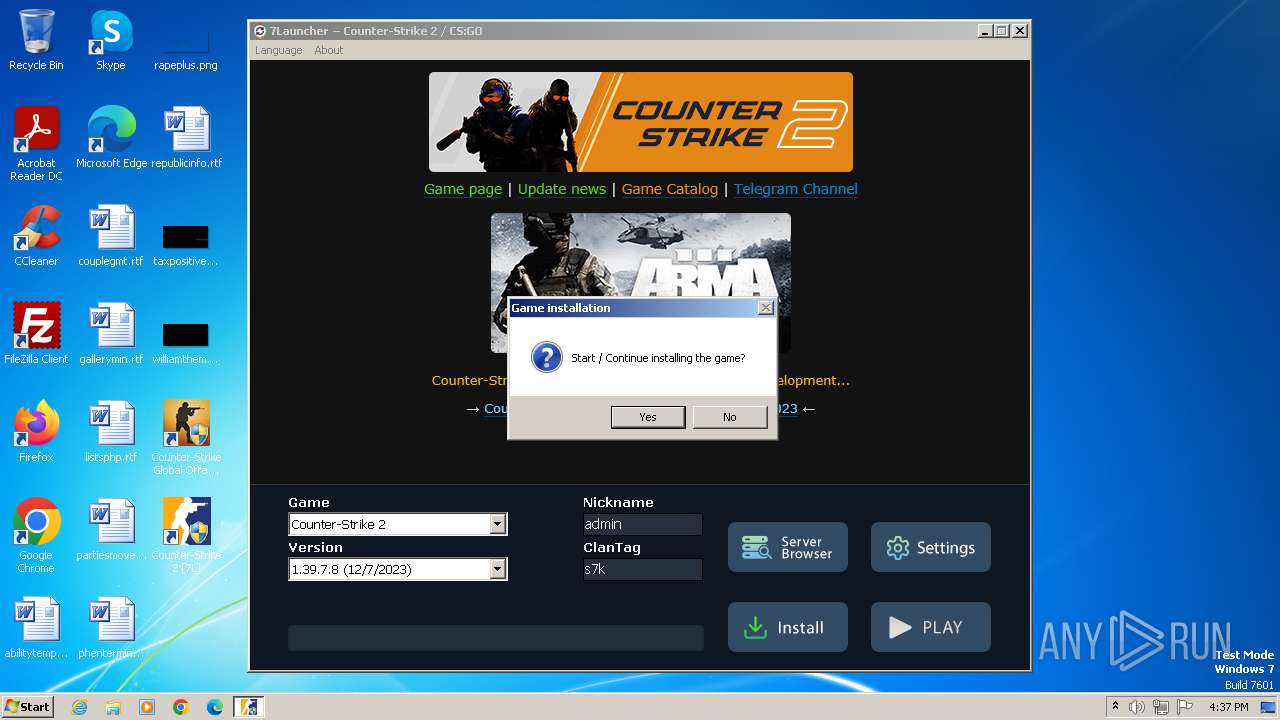Open the Windows Start menu
The width and height of the screenshot is (1280, 720).
click(x=28, y=707)
